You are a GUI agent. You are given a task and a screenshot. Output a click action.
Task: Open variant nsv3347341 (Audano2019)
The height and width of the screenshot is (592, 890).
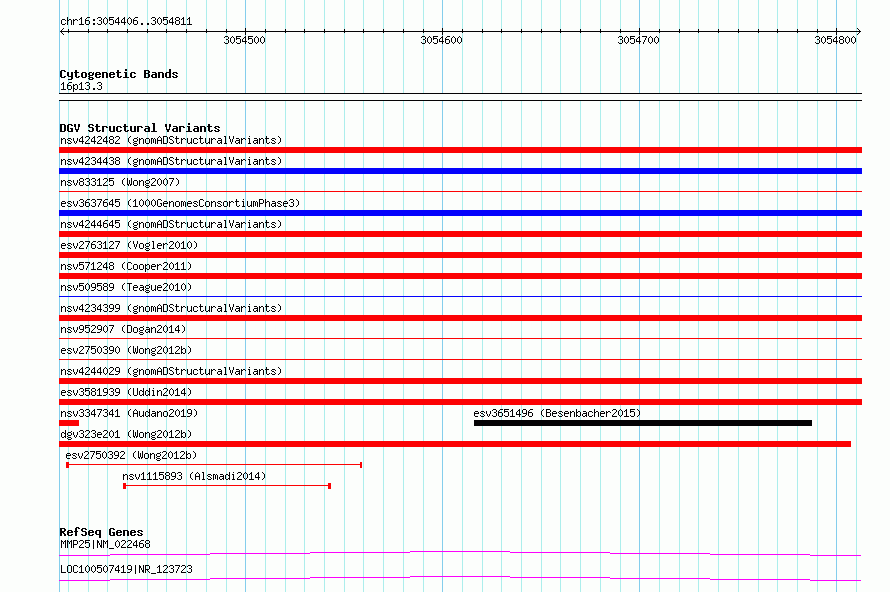[129, 413]
